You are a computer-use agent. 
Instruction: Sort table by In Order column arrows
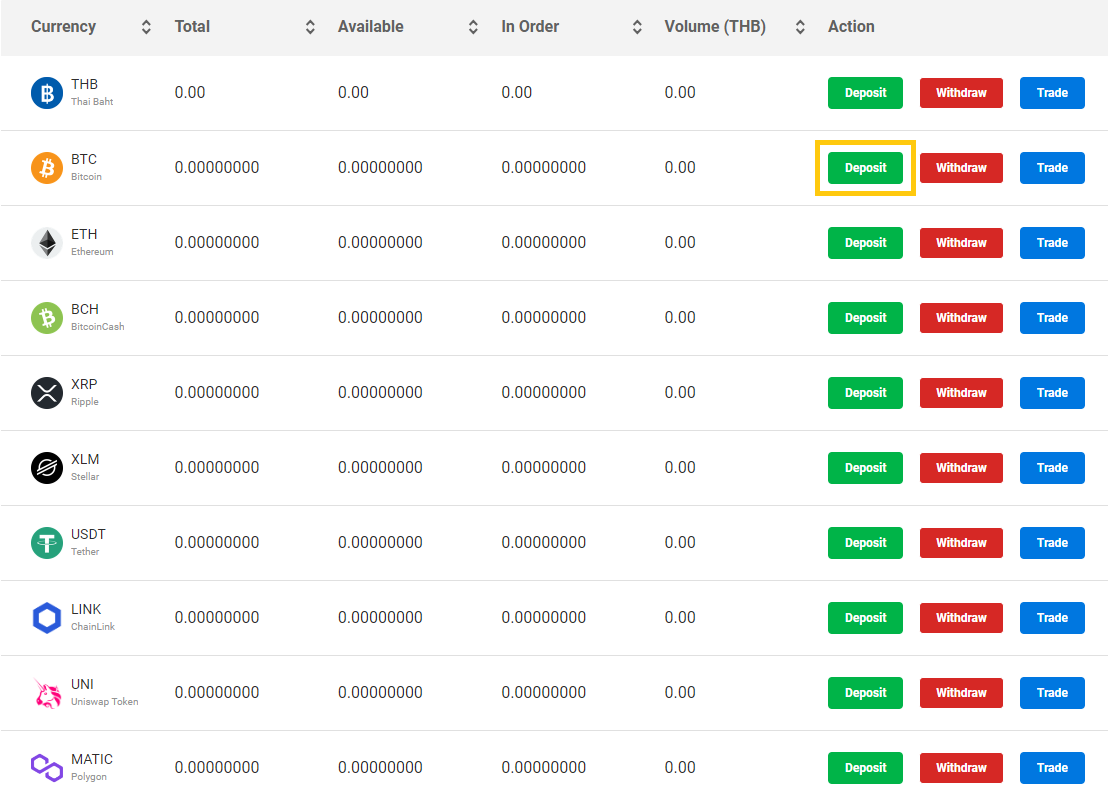(x=637, y=27)
